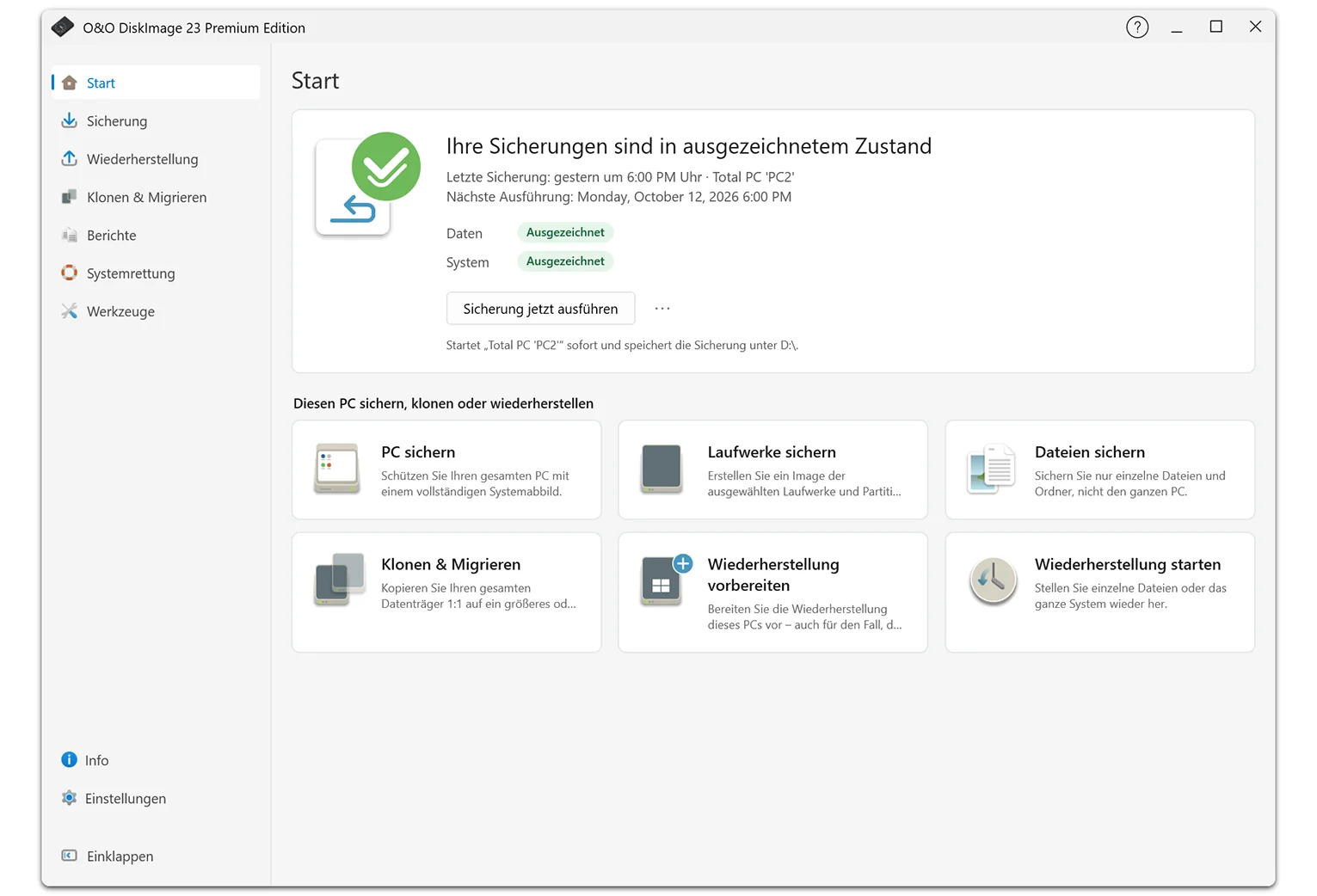The width and height of the screenshot is (1317, 896).
Task: Click the 'Nächste Ausführung' schedule line
Action: (618, 197)
